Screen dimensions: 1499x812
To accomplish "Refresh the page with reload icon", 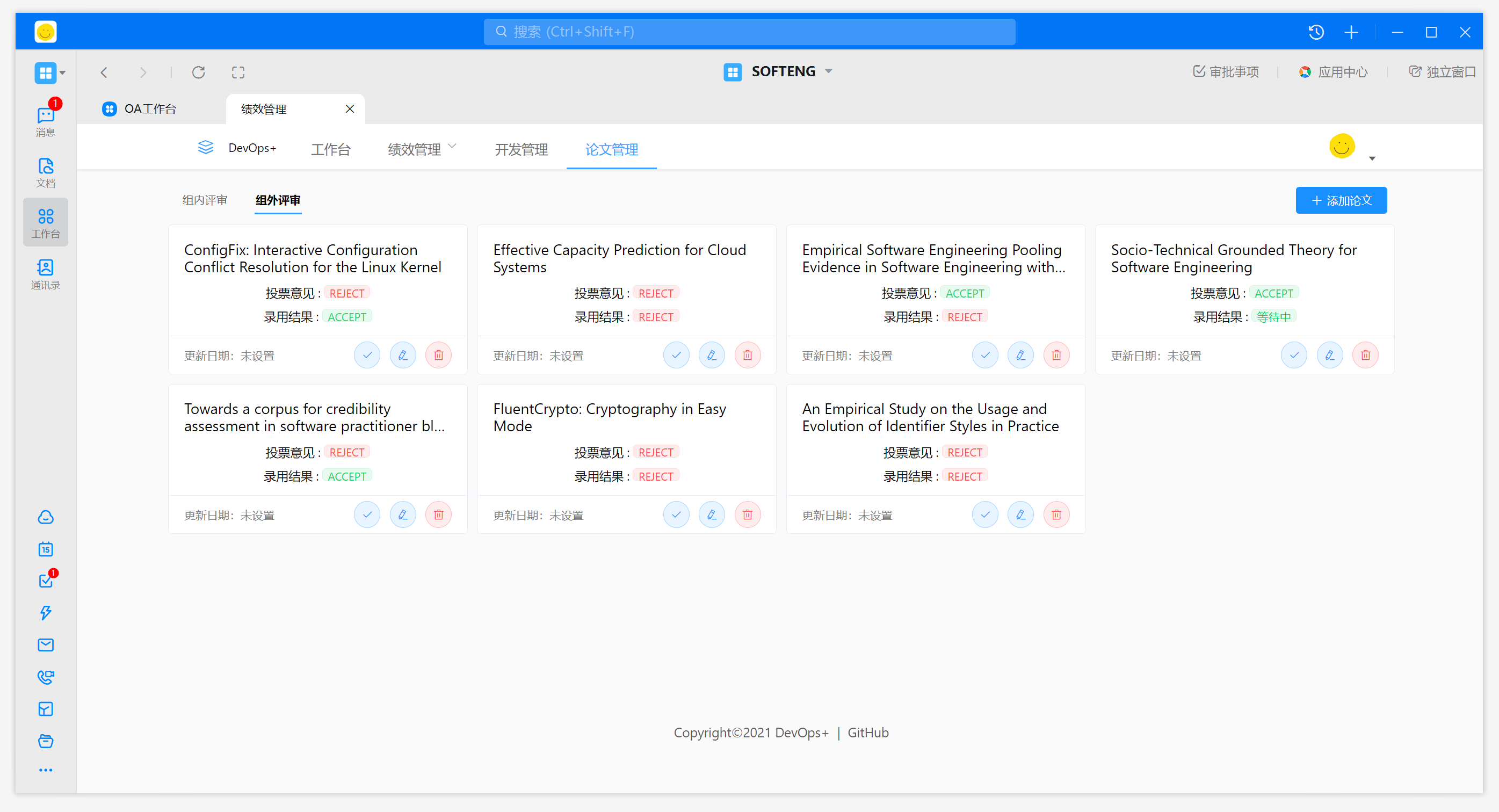I will click(198, 72).
